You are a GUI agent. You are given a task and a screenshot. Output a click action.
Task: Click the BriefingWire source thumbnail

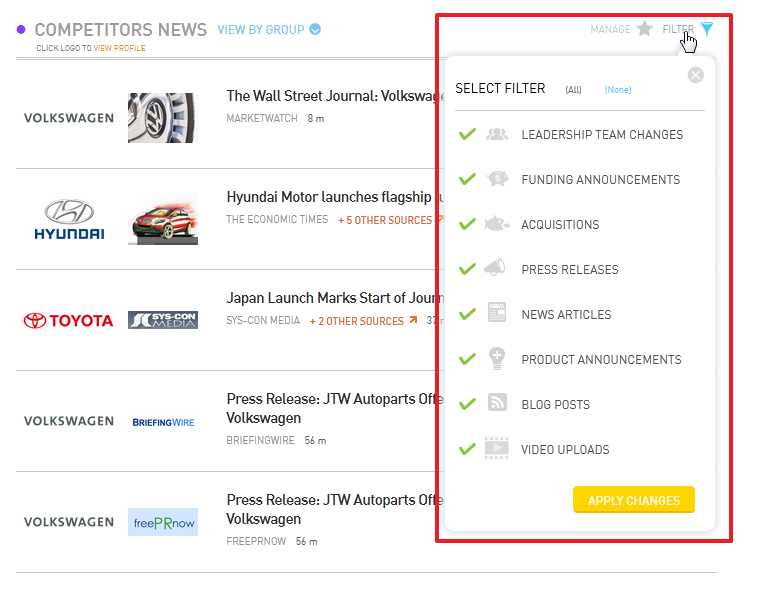pos(163,423)
